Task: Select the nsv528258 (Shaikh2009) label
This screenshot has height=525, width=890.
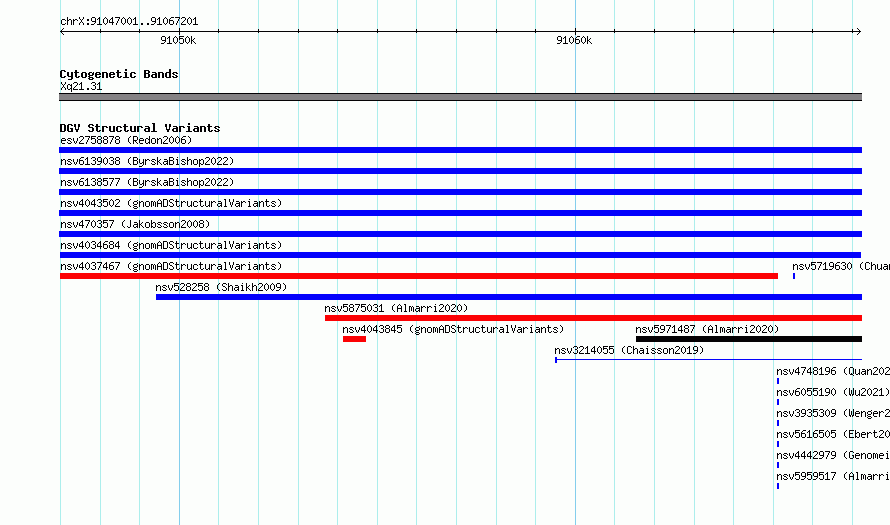Action: coord(221,287)
